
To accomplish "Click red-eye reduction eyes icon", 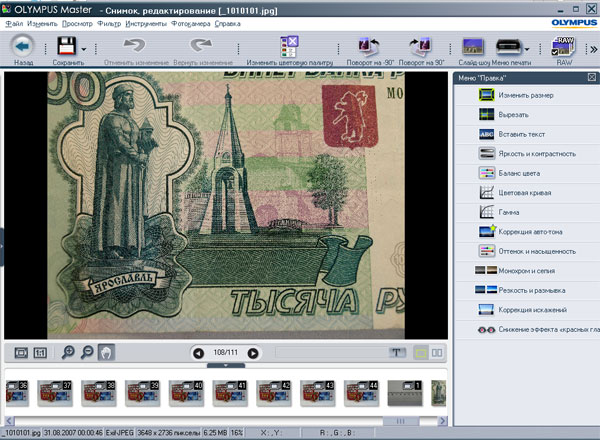I will click(486, 329).
